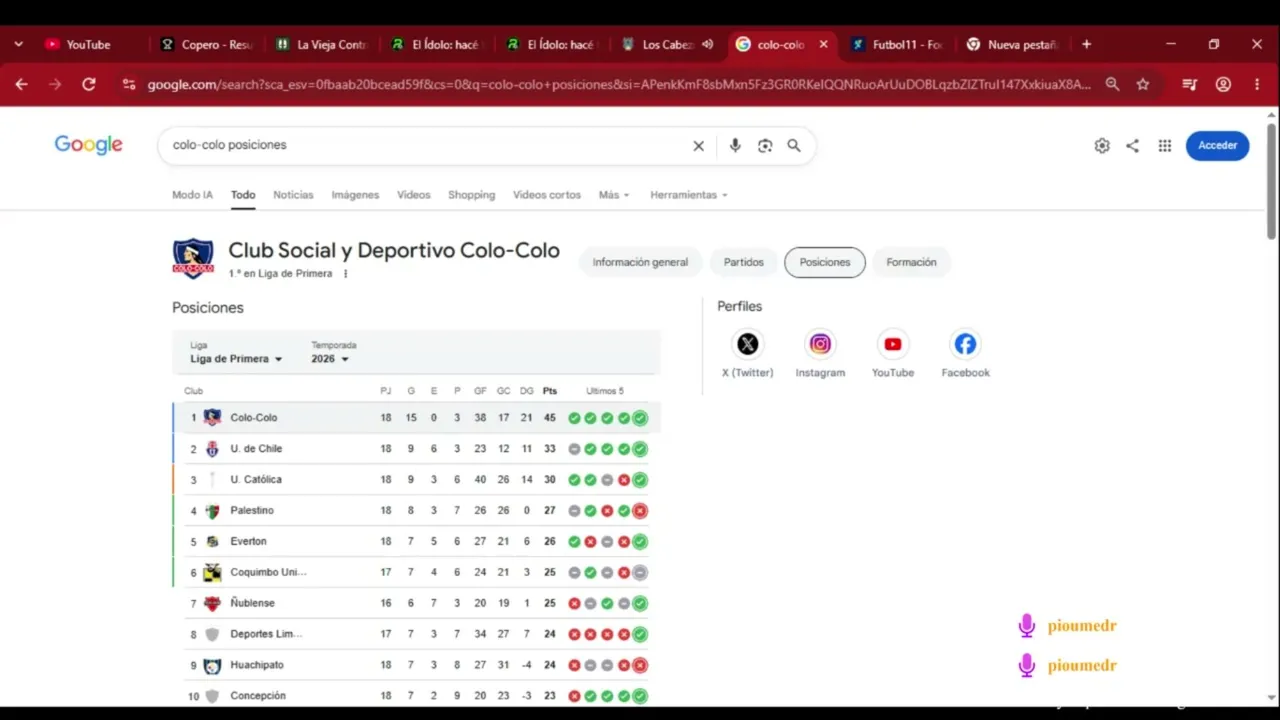Image resolution: width=1280 pixels, height=720 pixels.
Task: Switch to the Nueva pestaña browser tab
Action: [x=1012, y=44]
